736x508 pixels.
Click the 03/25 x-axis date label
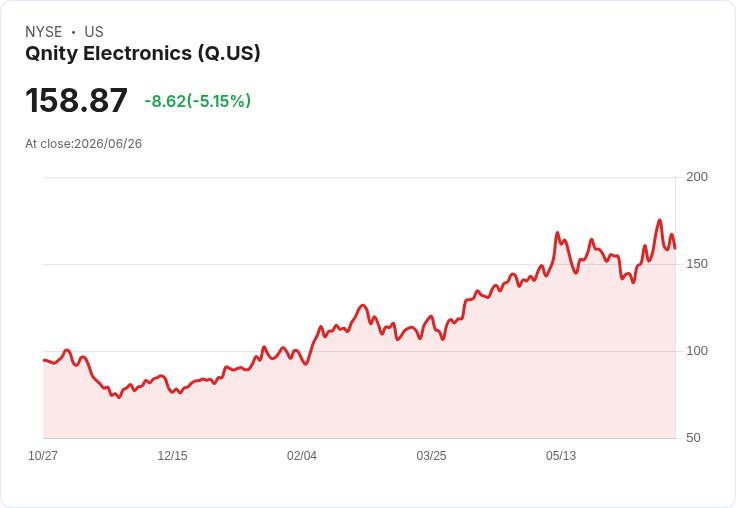click(431, 456)
